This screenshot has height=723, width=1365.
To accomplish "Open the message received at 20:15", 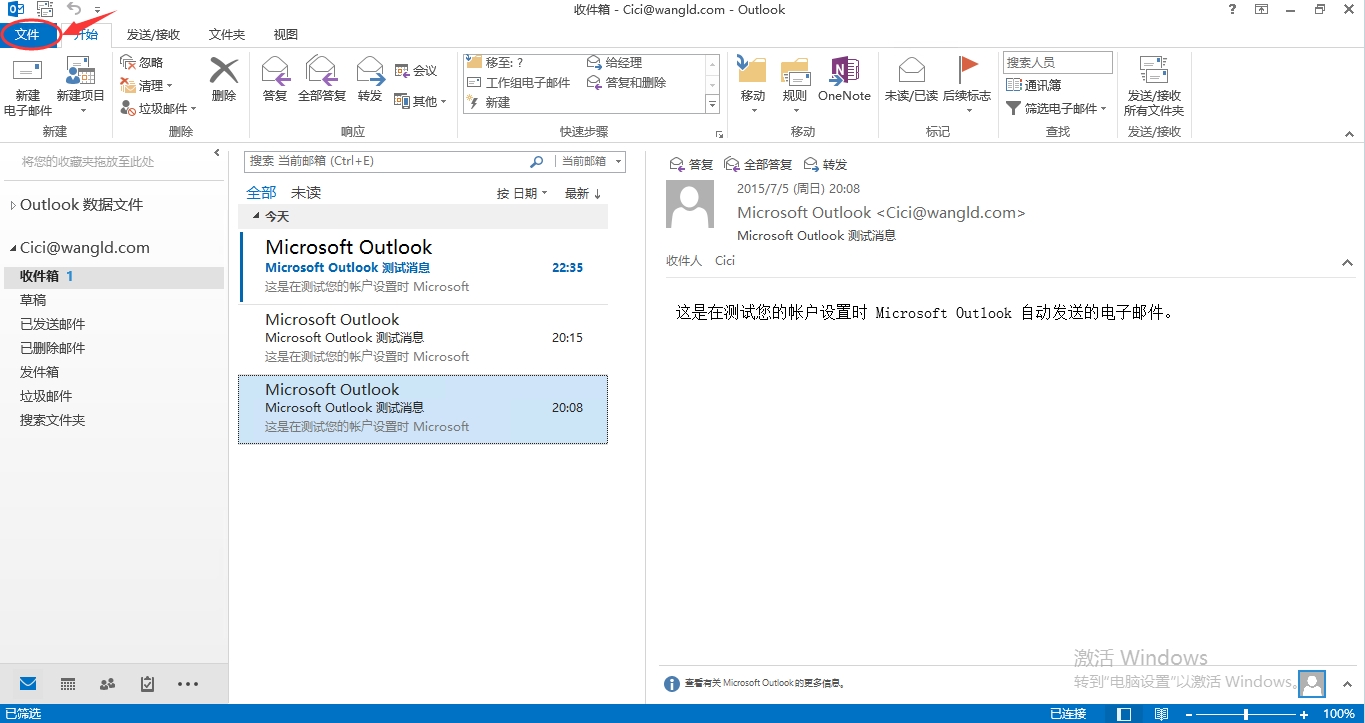I will pyautogui.click(x=424, y=339).
